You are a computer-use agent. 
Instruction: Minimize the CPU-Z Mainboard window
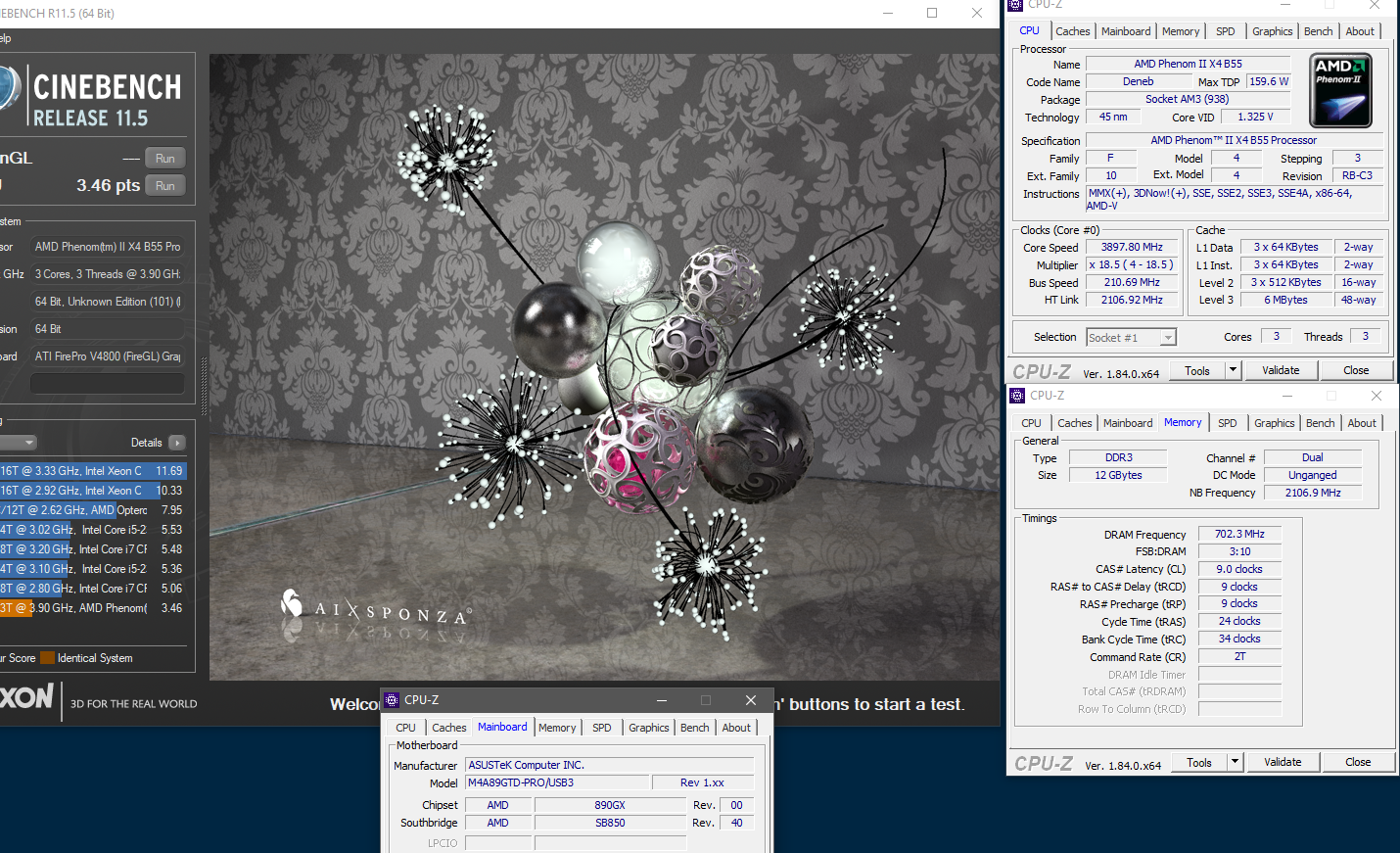tap(662, 700)
